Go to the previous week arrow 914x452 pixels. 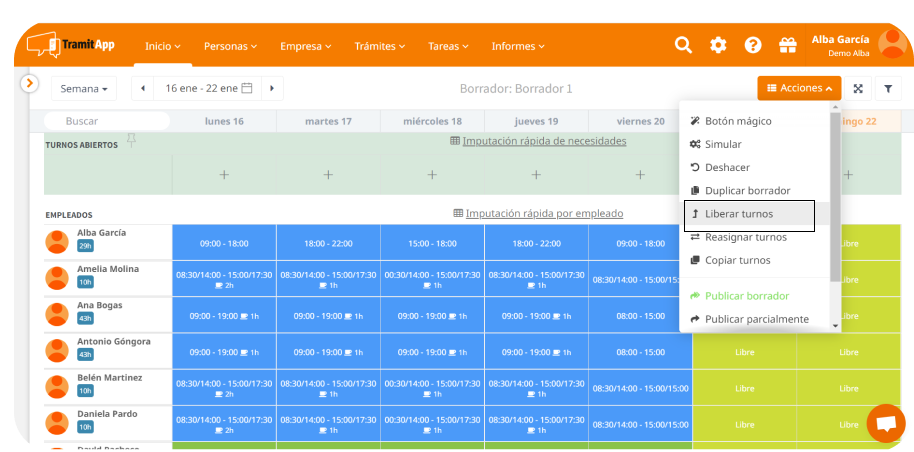point(143,88)
